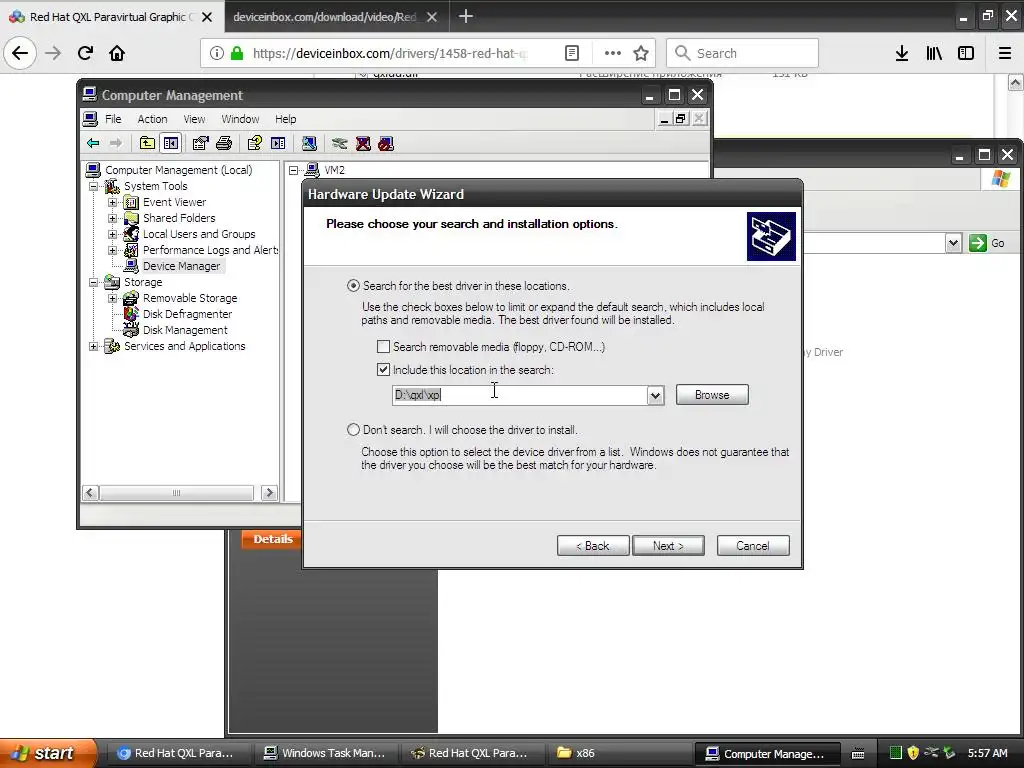Click driver location path input field

click(520, 395)
